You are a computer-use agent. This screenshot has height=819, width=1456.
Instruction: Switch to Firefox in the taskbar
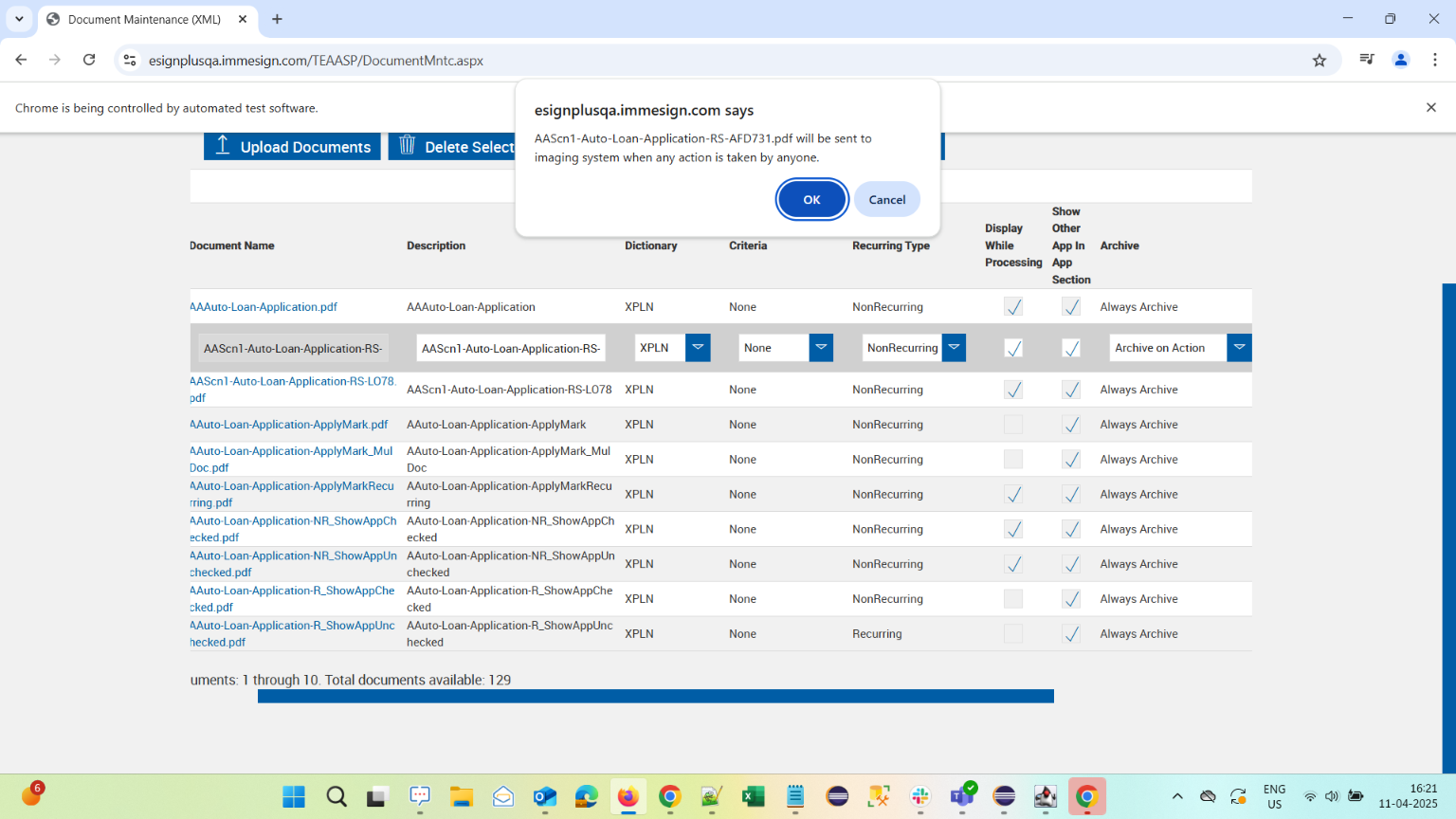(x=628, y=796)
